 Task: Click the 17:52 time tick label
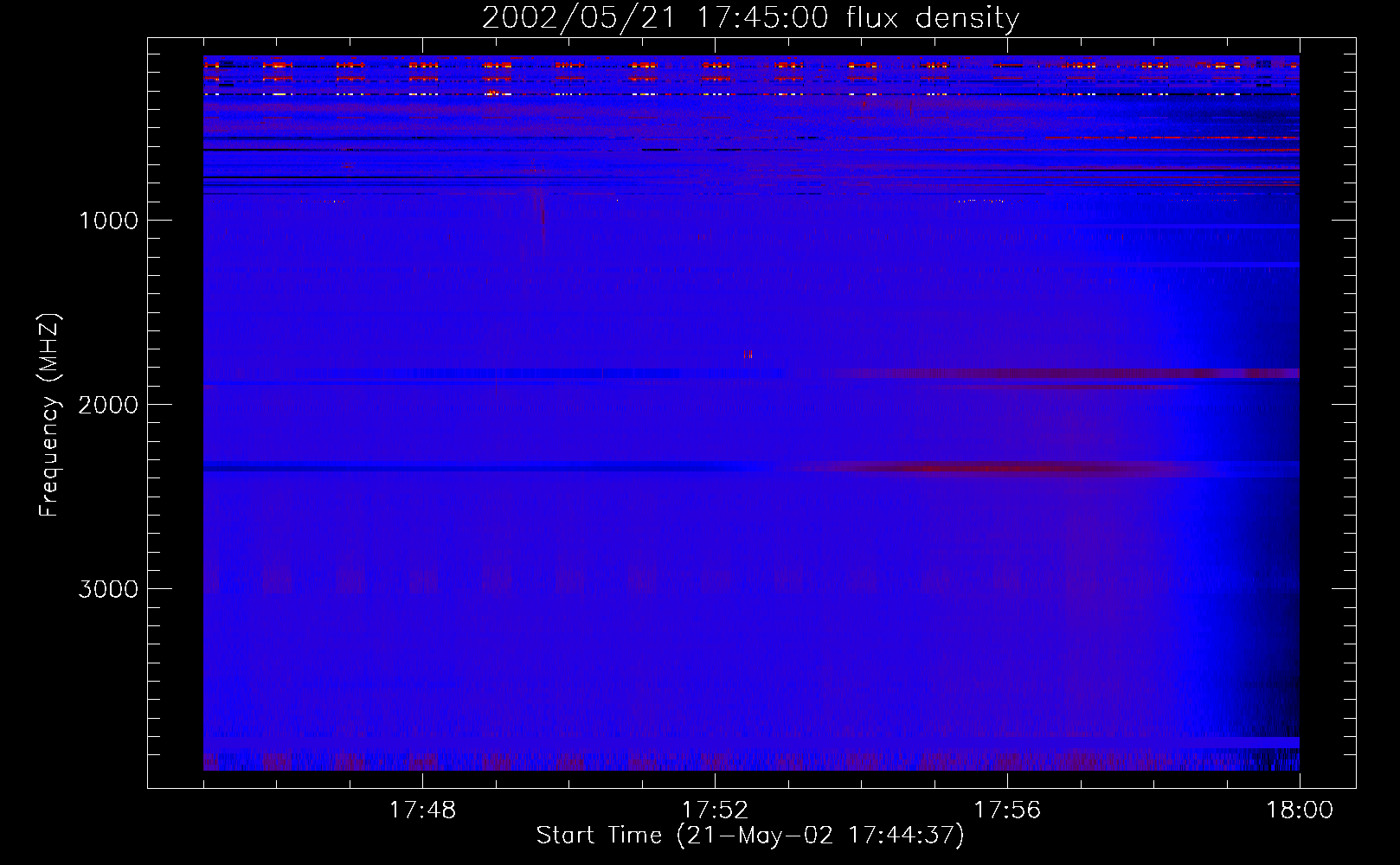tap(715, 811)
